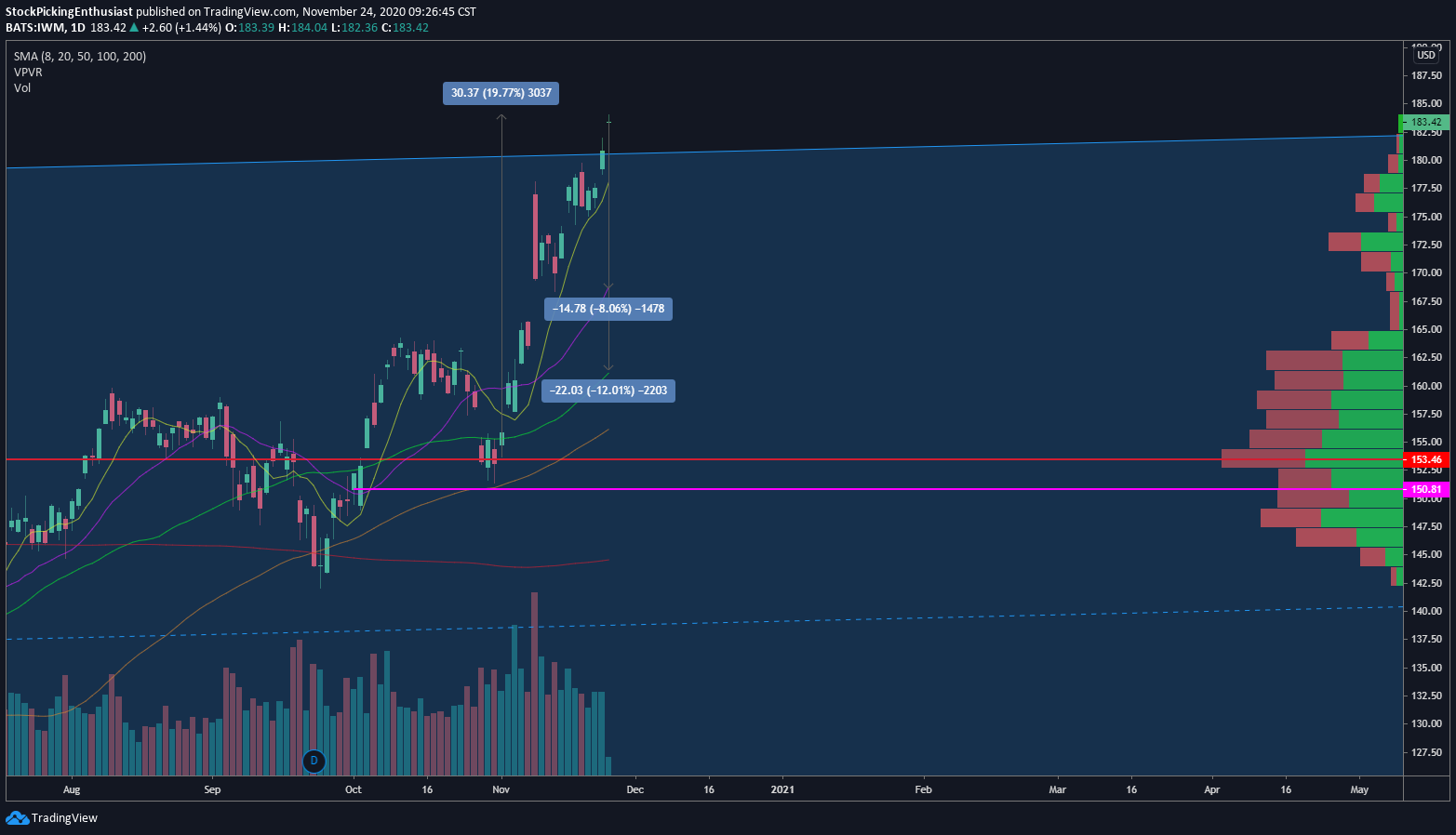Click the 187.50 price axis label

coord(1426,75)
